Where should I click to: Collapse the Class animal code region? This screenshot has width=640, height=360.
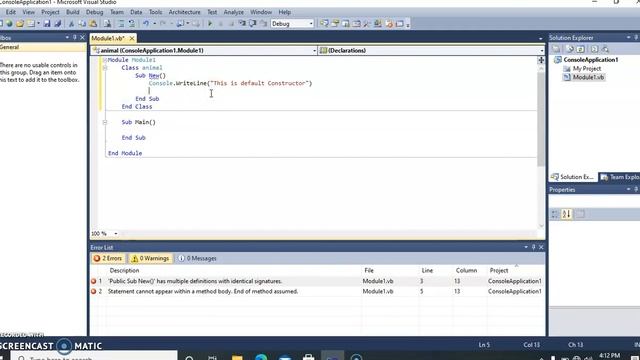[x=105, y=68]
